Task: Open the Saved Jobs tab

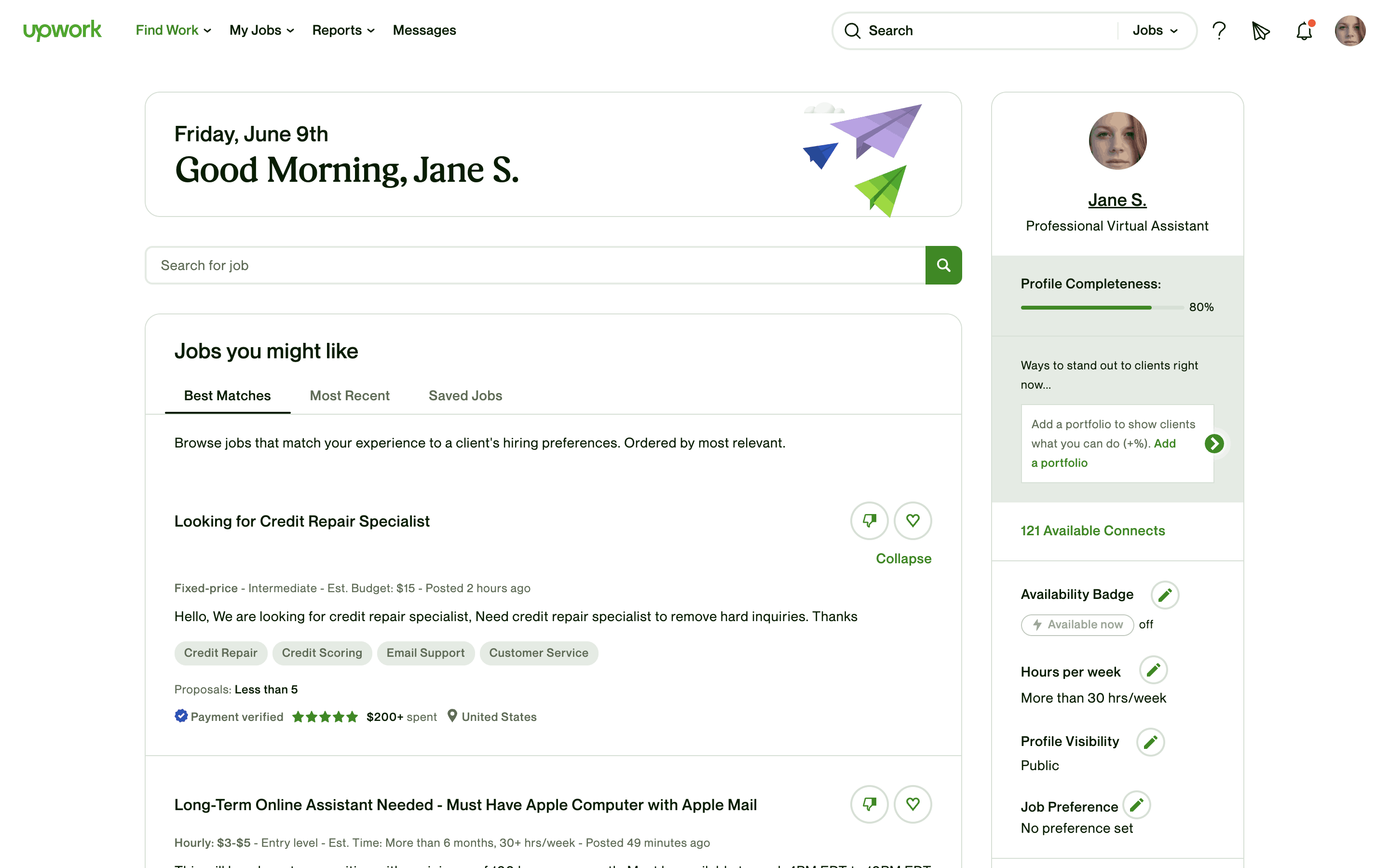Action: tap(465, 395)
